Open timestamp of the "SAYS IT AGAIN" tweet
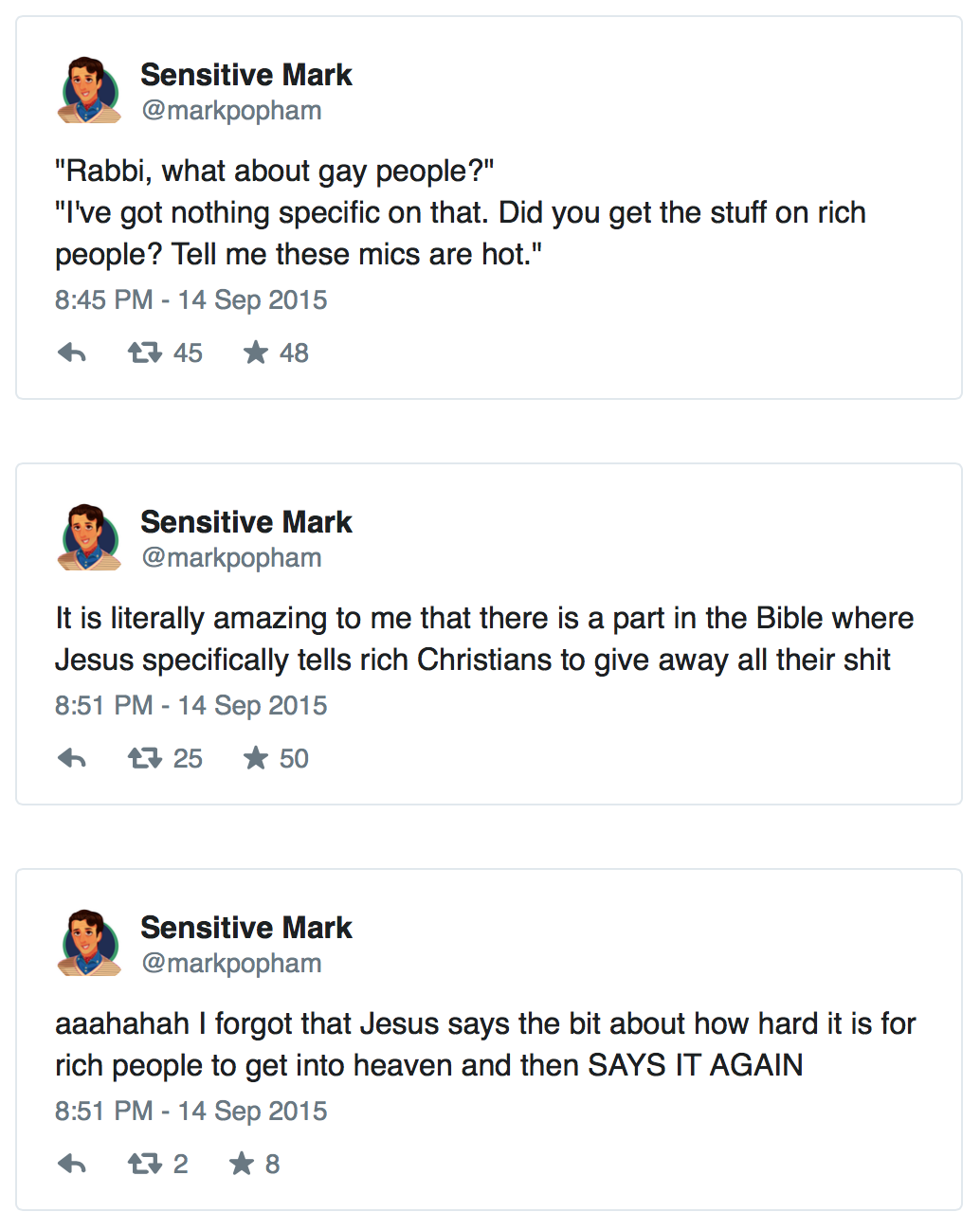The height and width of the screenshot is (1230, 980). point(191,1112)
